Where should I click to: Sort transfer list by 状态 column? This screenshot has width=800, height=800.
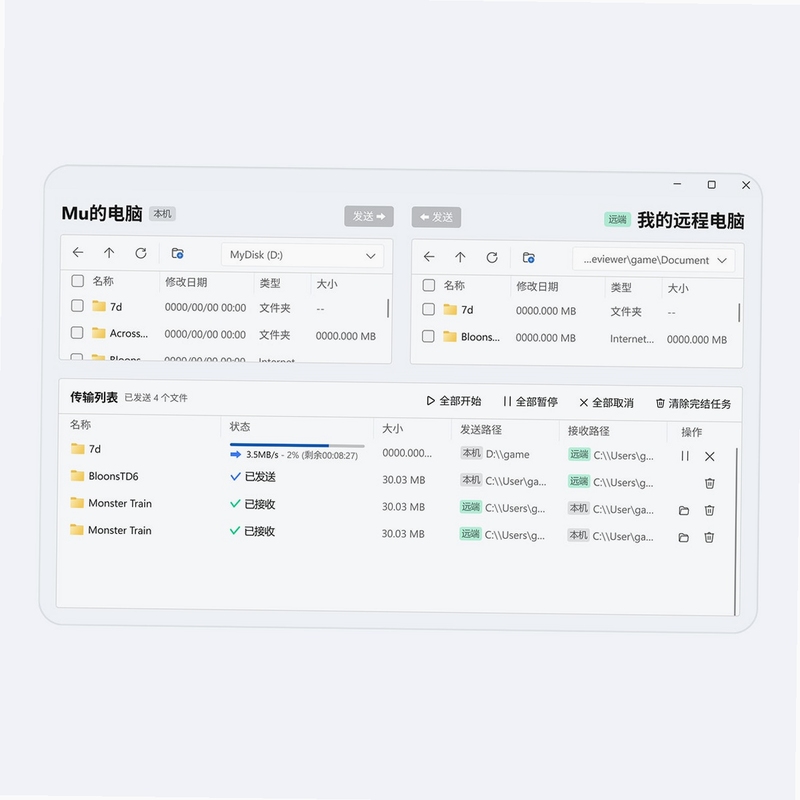coord(240,427)
